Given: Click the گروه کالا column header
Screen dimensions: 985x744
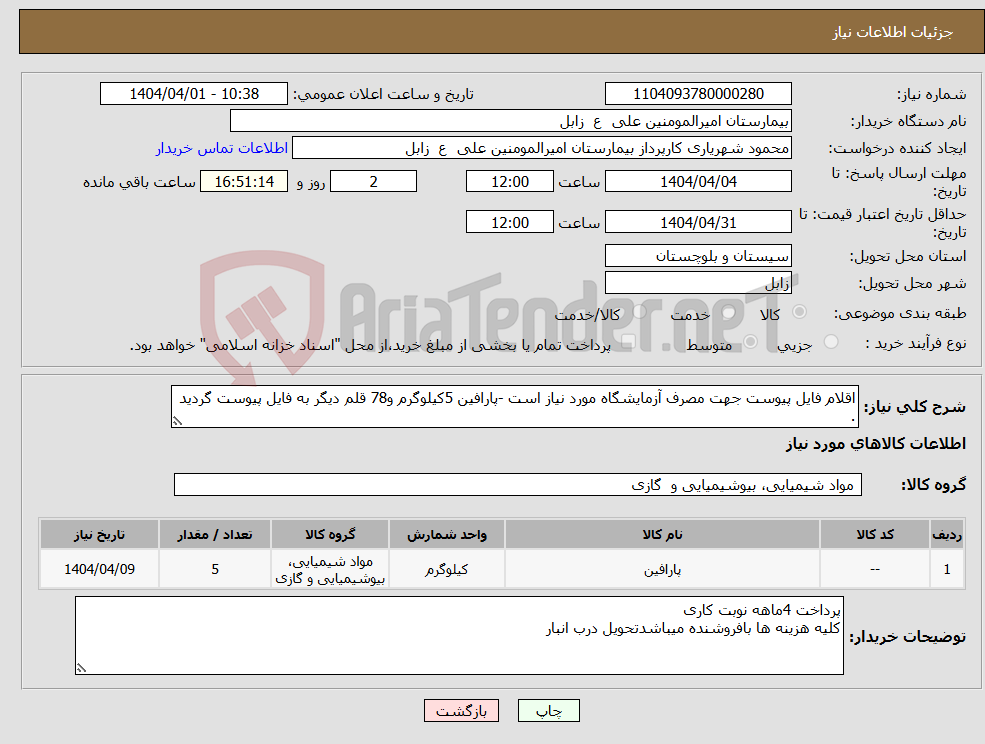Looking at the screenshot, I should pos(330,534).
